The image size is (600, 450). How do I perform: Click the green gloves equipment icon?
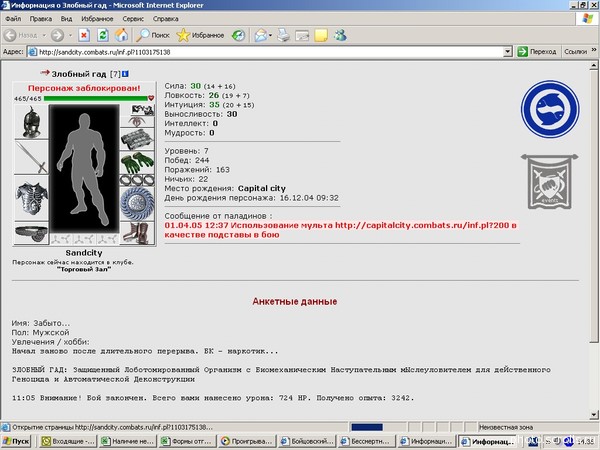pyautogui.click(x=137, y=162)
